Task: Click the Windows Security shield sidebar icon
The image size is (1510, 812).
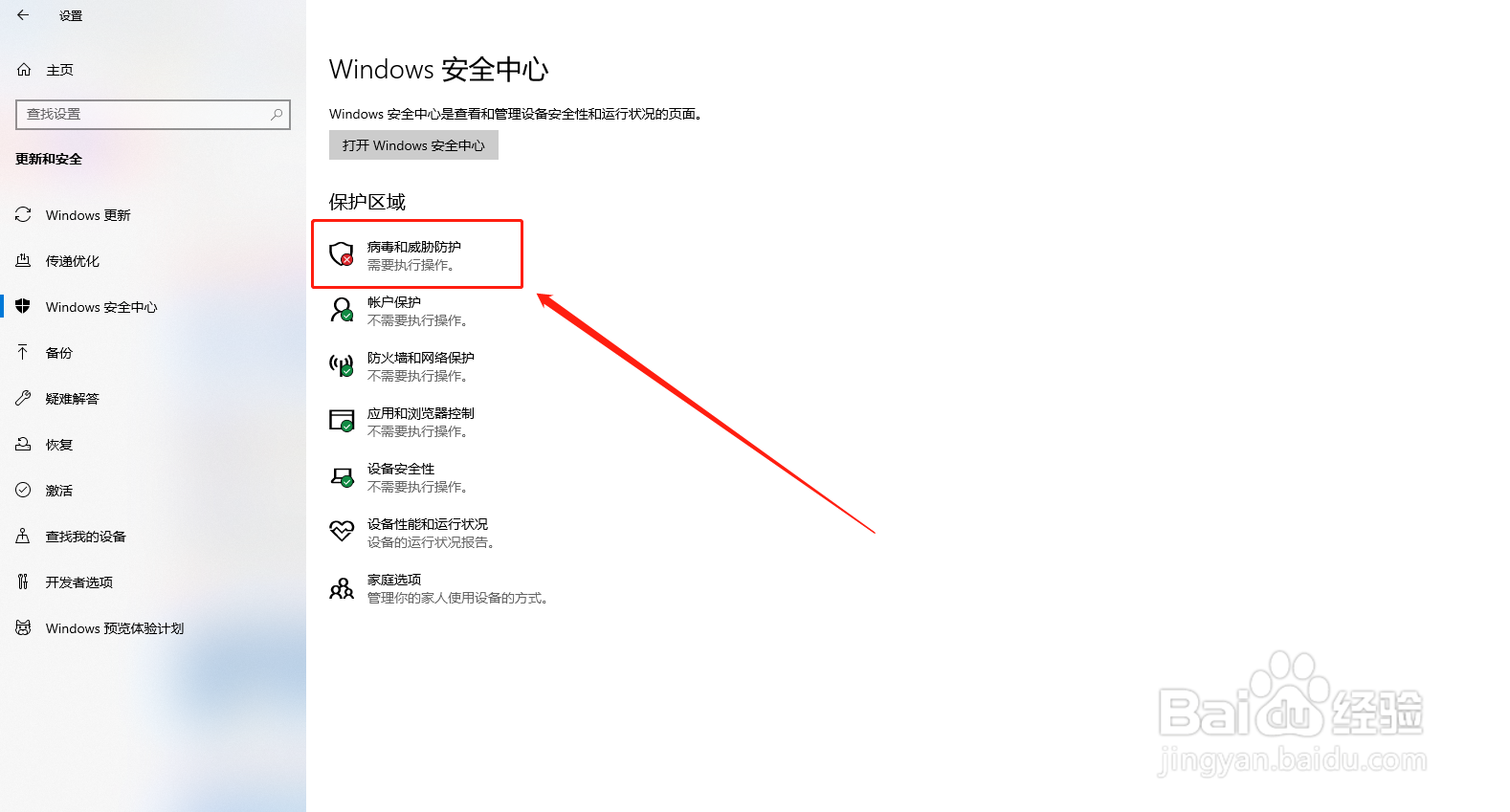Action: pos(23,306)
